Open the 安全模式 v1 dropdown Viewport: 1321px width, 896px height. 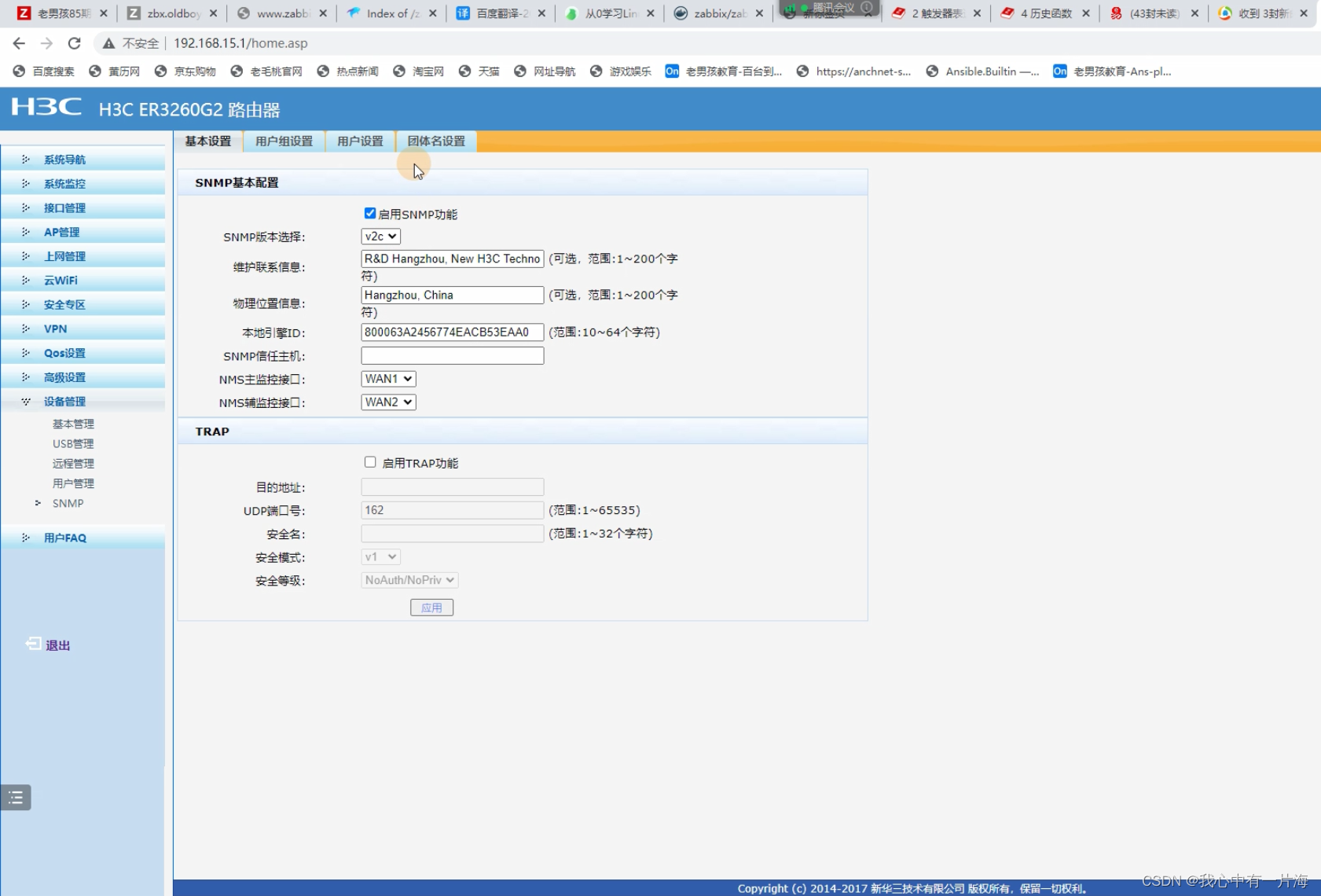(380, 557)
